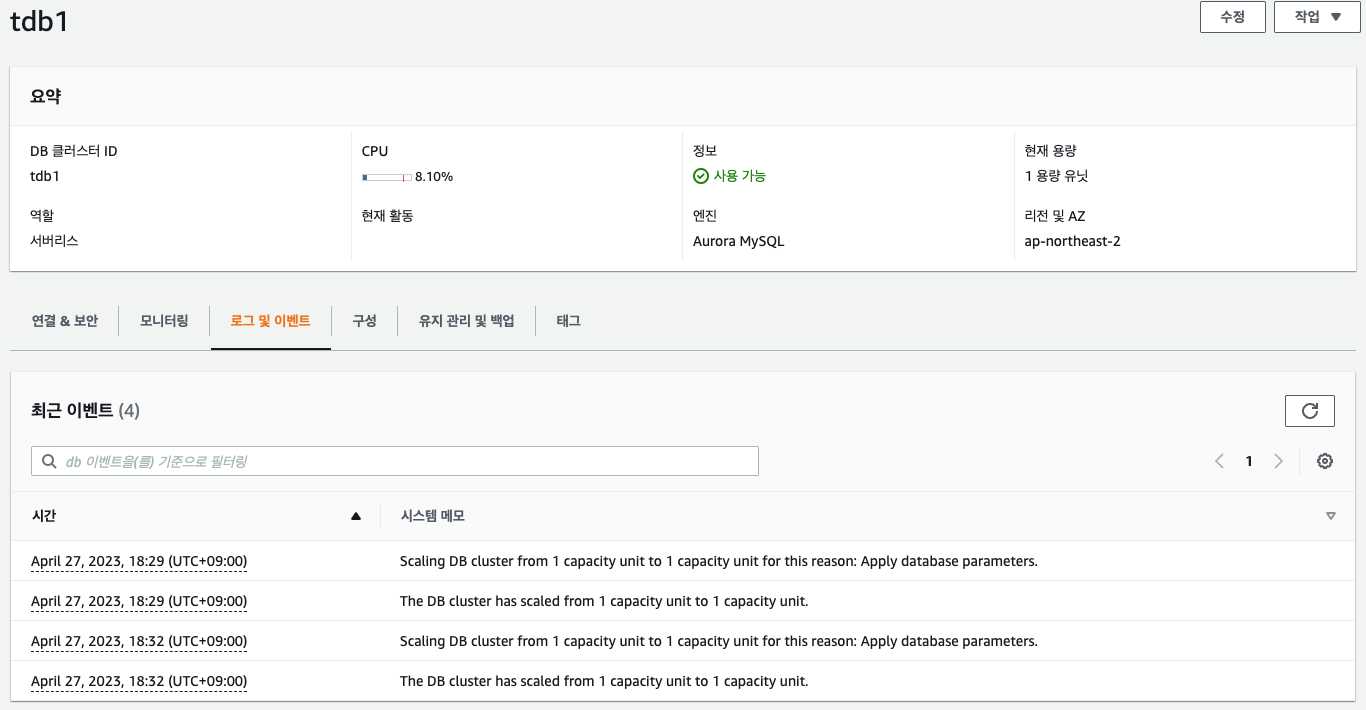This screenshot has width=1366, height=710.
Task: Sort by 시스템 메모 column arrow
Action: tap(1330, 516)
